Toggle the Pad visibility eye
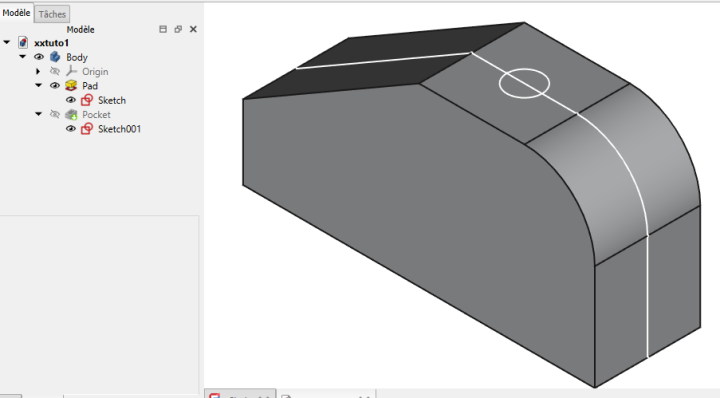This screenshot has width=720, height=398. tap(55, 86)
